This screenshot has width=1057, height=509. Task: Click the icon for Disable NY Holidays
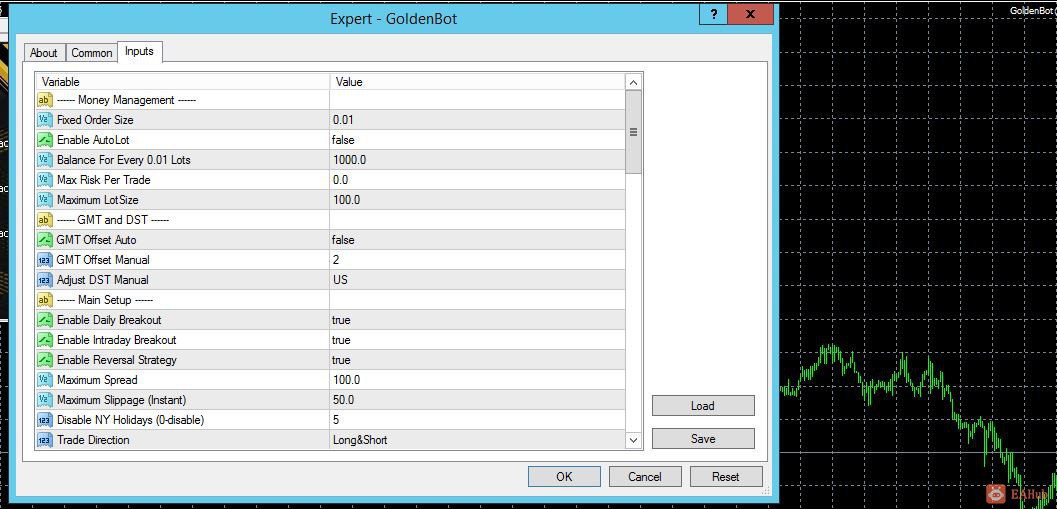[44, 420]
